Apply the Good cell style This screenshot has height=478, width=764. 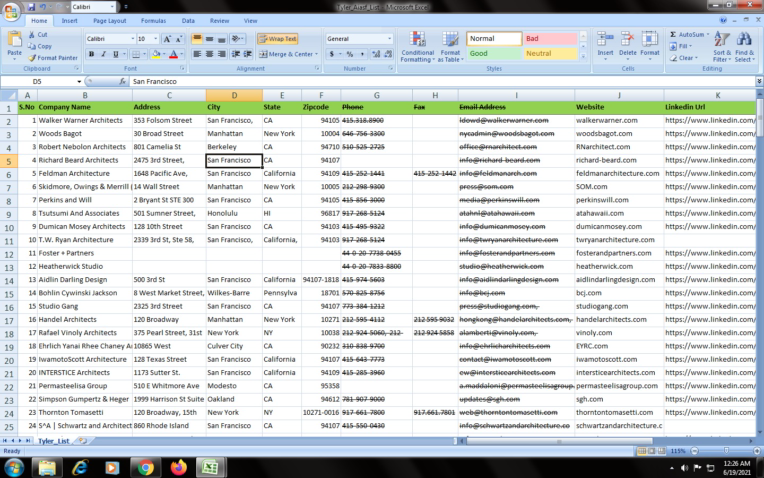pos(494,54)
